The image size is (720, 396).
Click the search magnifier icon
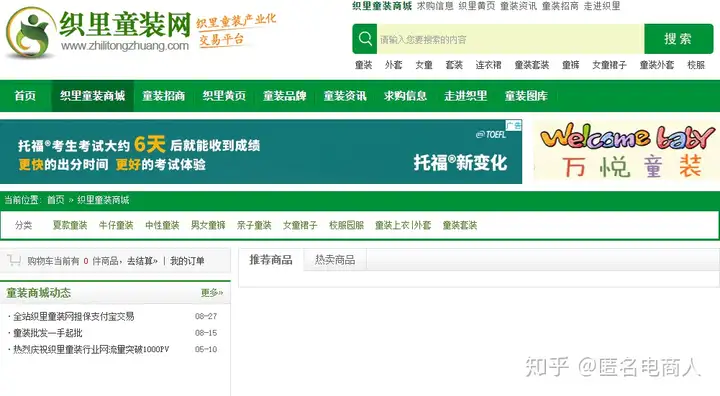pyautogui.click(x=365, y=39)
